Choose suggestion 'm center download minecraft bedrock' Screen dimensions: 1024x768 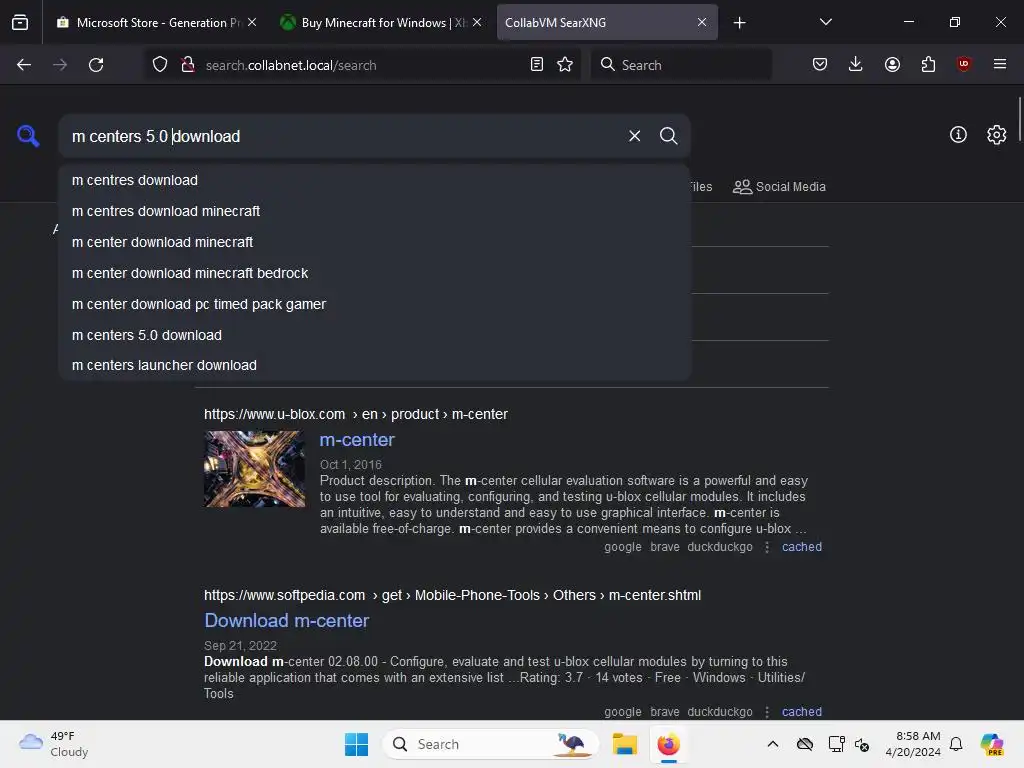[x=375, y=273]
